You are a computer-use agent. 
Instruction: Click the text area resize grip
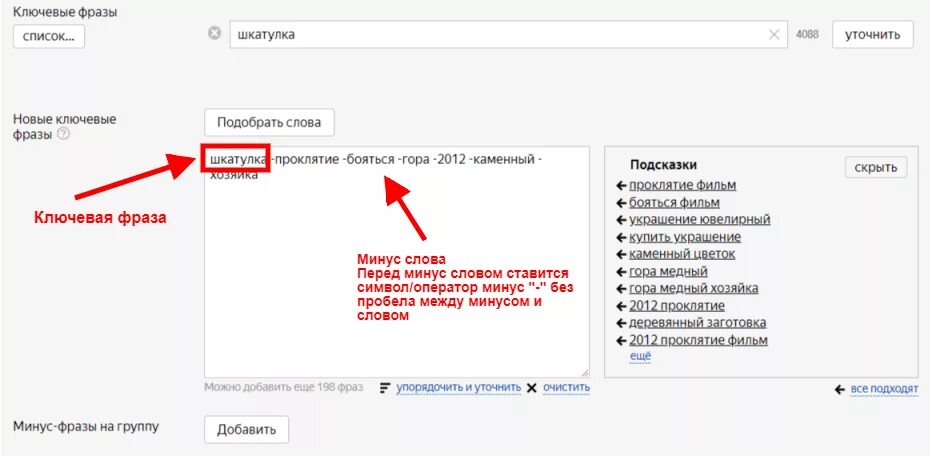click(x=585, y=373)
